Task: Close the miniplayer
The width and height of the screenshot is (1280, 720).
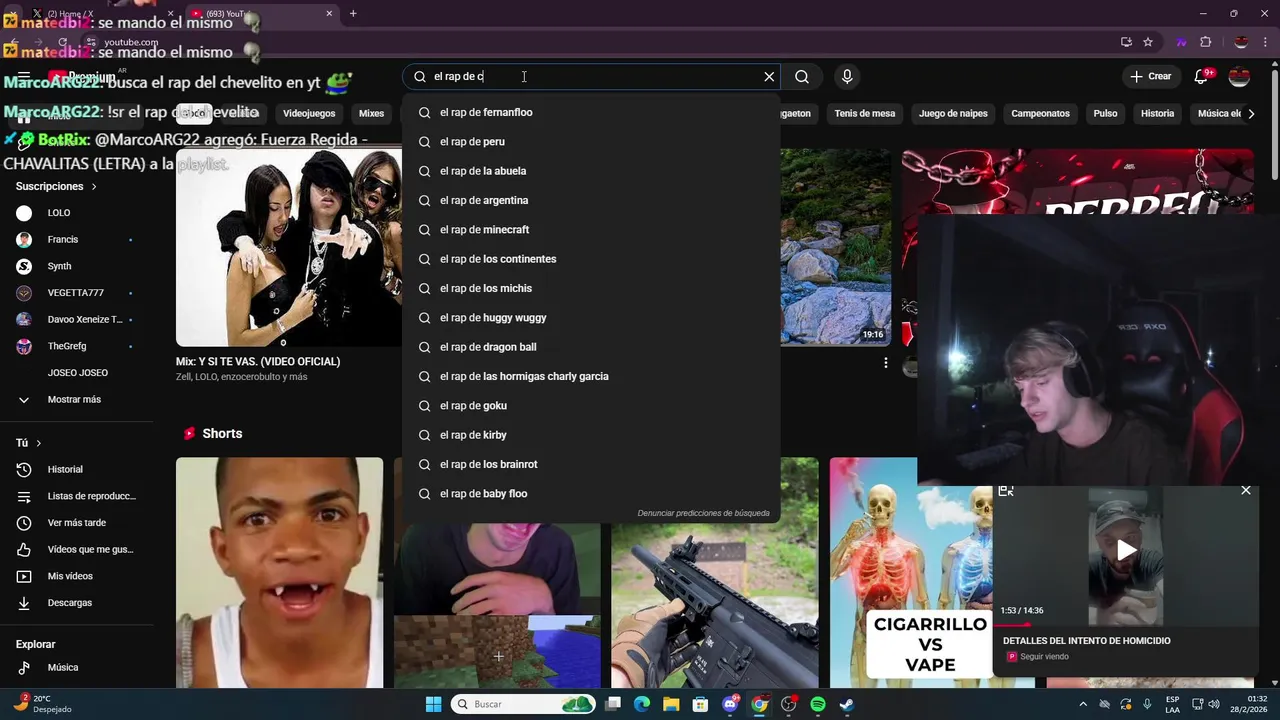Action: click(x=1246, y=490)
